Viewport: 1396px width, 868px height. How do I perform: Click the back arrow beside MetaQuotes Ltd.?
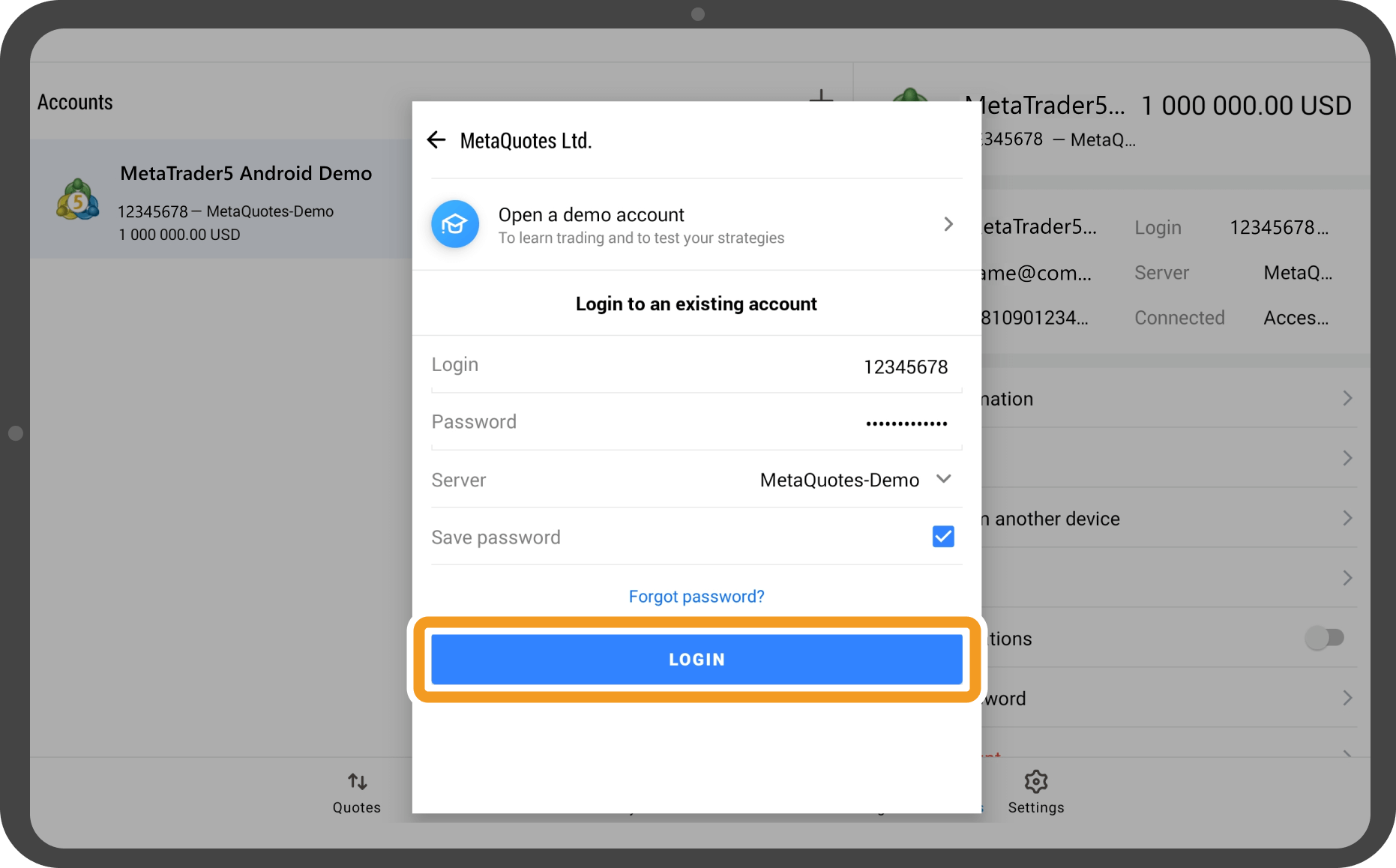tap(436, 140)
